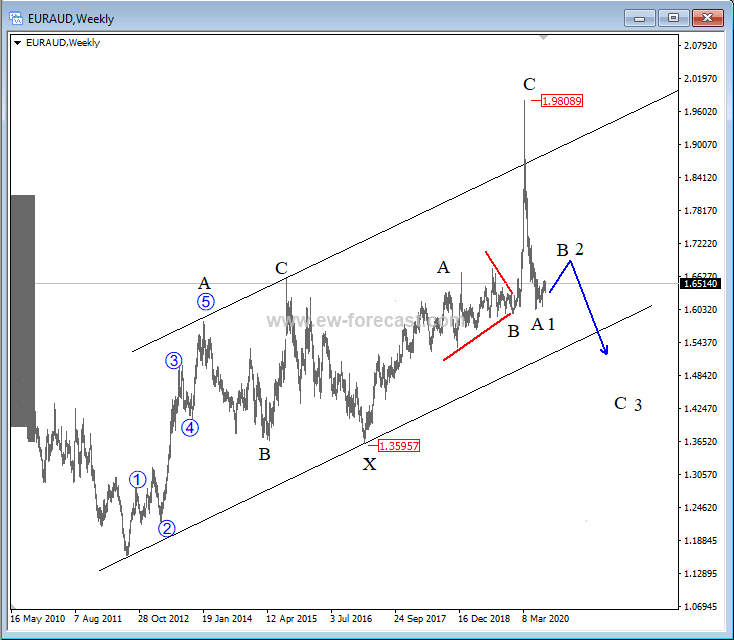Viewport: 734px width, 640px height.
Task: Select the X wave label
Action: [369, 464]
